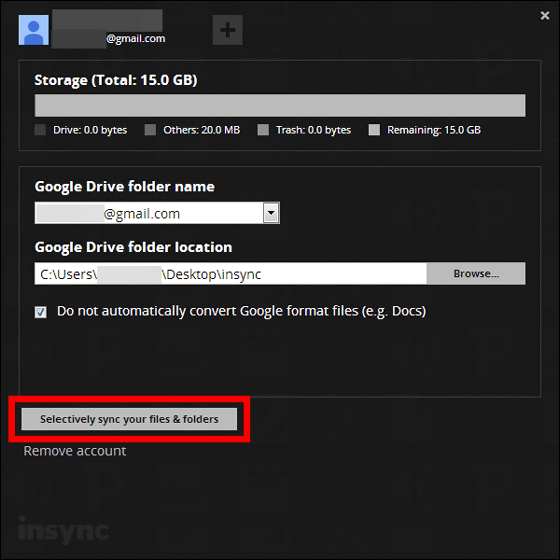Click the Trash legend color square

coord(263,130)
